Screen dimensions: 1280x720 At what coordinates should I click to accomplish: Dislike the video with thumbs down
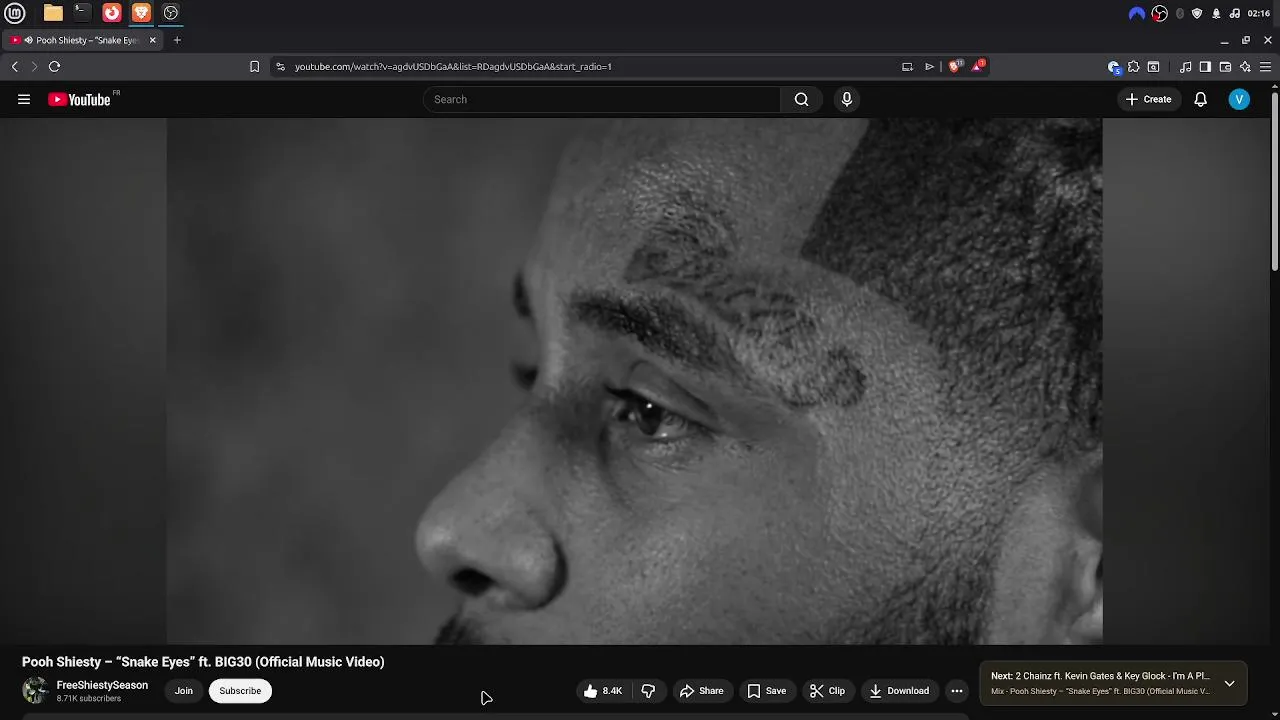click(648, 691)
